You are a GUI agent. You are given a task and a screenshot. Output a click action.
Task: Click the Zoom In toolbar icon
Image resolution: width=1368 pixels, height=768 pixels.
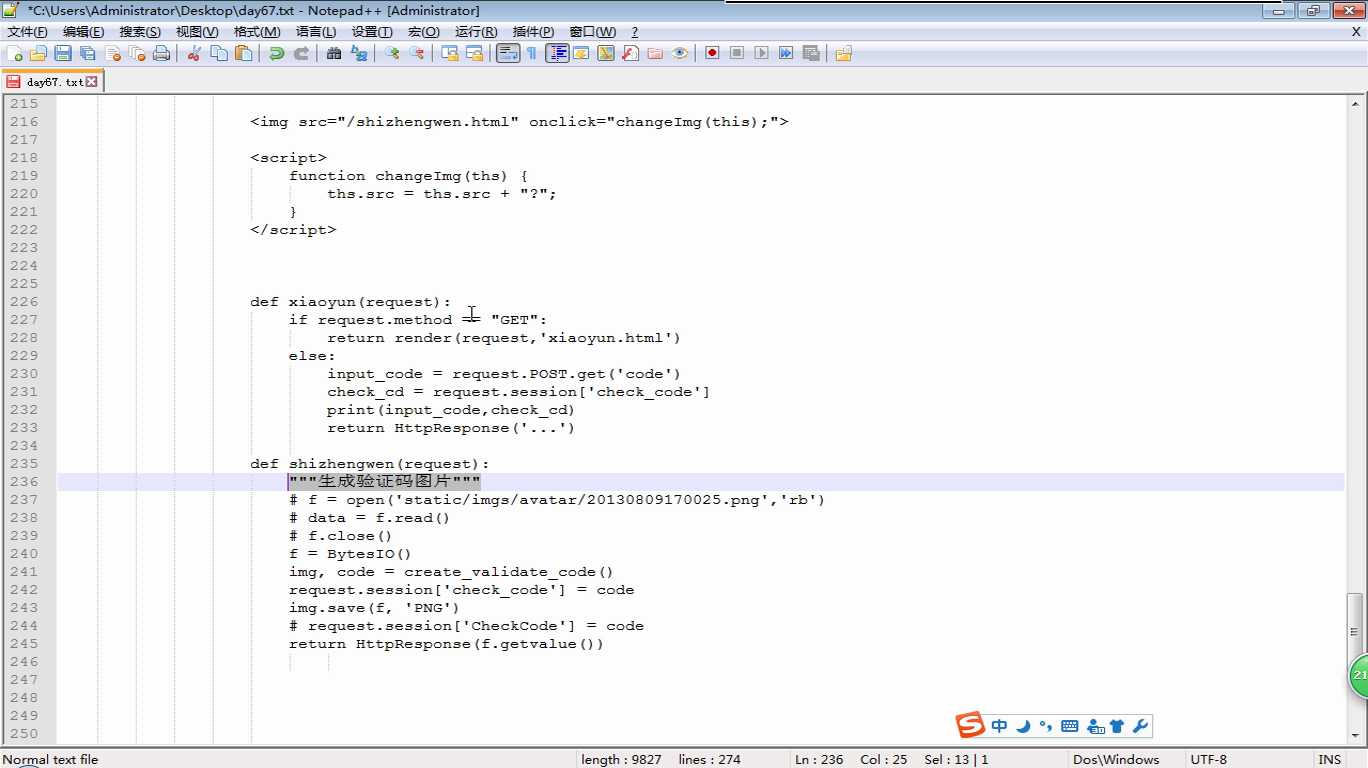392,53
